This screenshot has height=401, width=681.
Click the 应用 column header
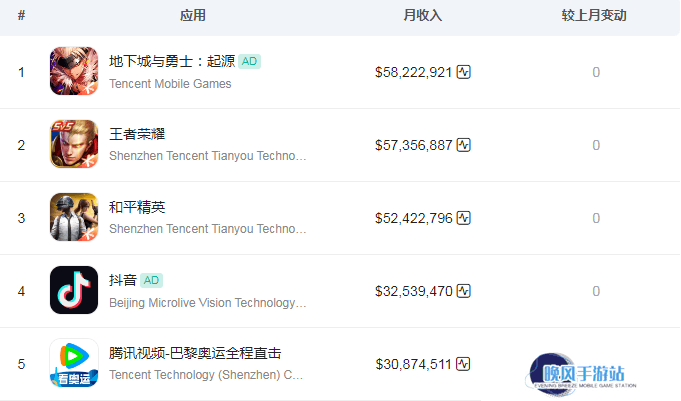click(x=193, y=16)
